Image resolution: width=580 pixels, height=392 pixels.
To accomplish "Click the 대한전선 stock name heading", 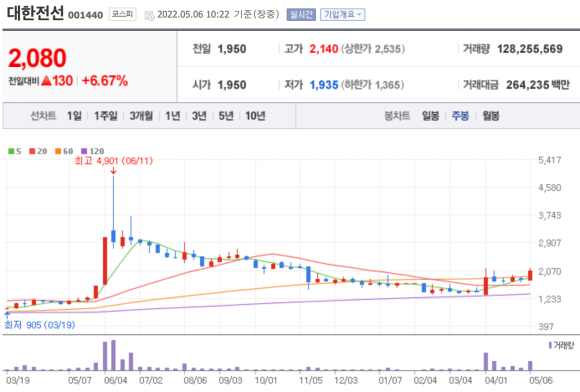I will coord(35,13).
